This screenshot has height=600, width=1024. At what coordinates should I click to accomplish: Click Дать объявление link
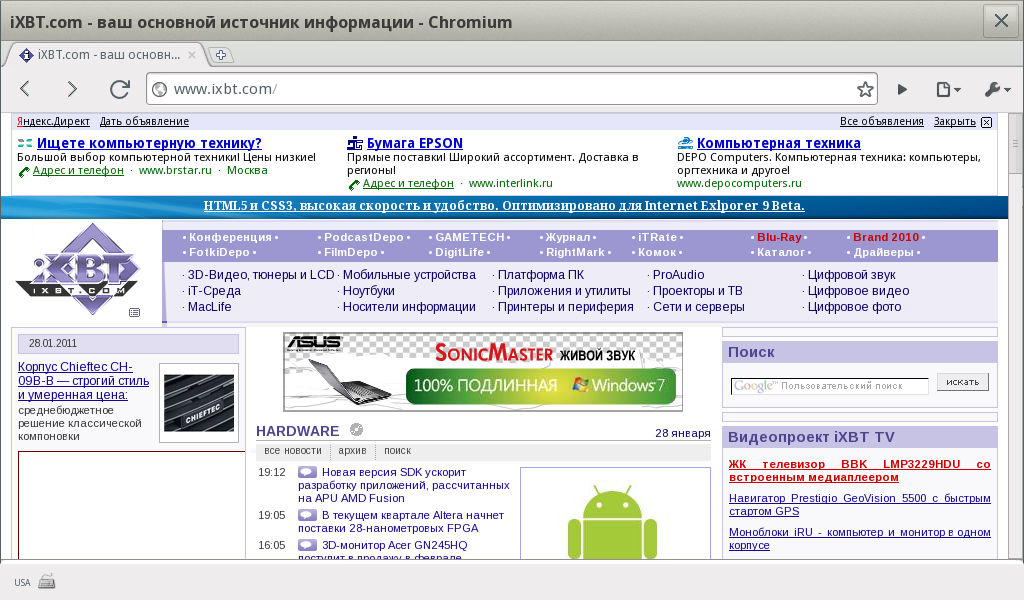pos(144,121)
